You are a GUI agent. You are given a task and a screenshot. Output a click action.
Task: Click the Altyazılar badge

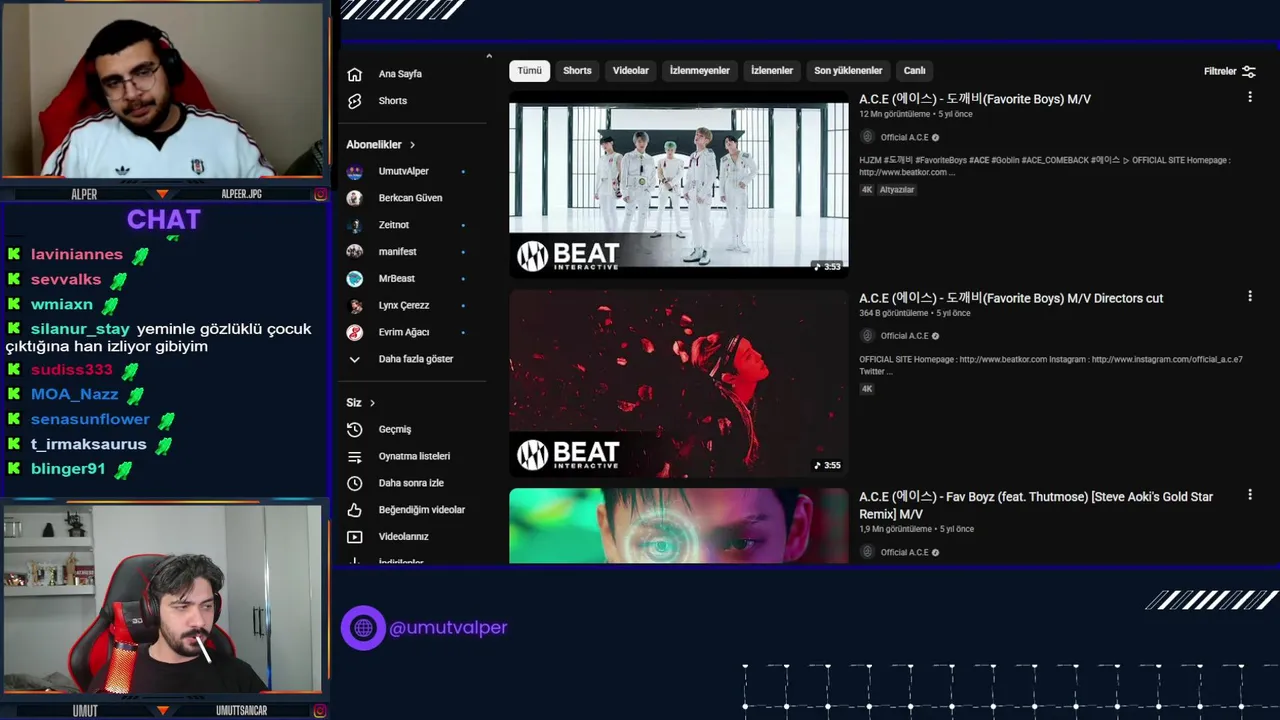pos(897,190)
